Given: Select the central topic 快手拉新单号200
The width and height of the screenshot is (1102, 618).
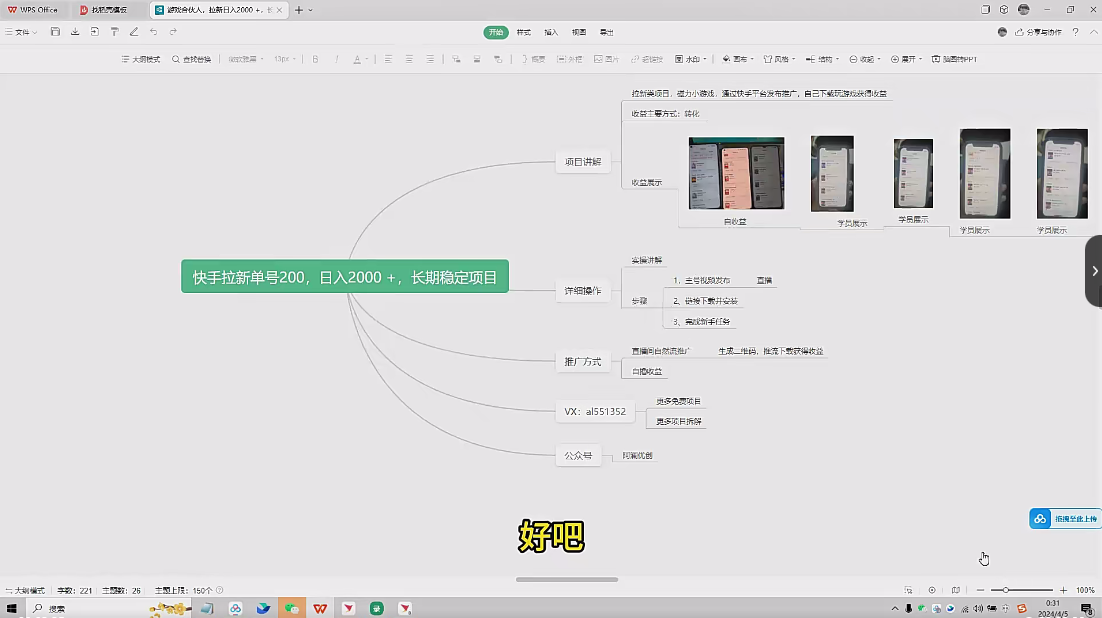Looking at the screenshot, I should pos(345,276).
